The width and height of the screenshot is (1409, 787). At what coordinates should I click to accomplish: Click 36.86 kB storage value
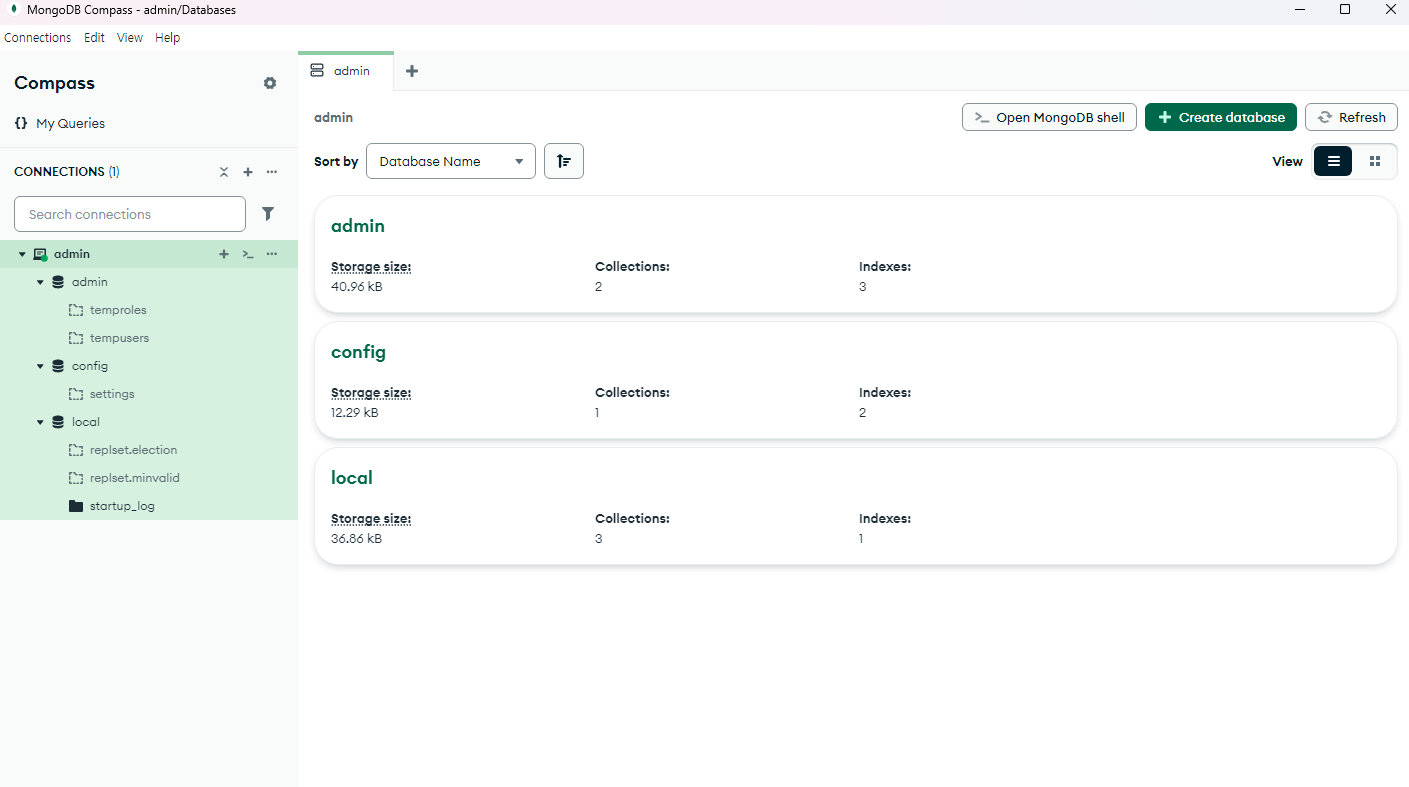pos(356,538)
